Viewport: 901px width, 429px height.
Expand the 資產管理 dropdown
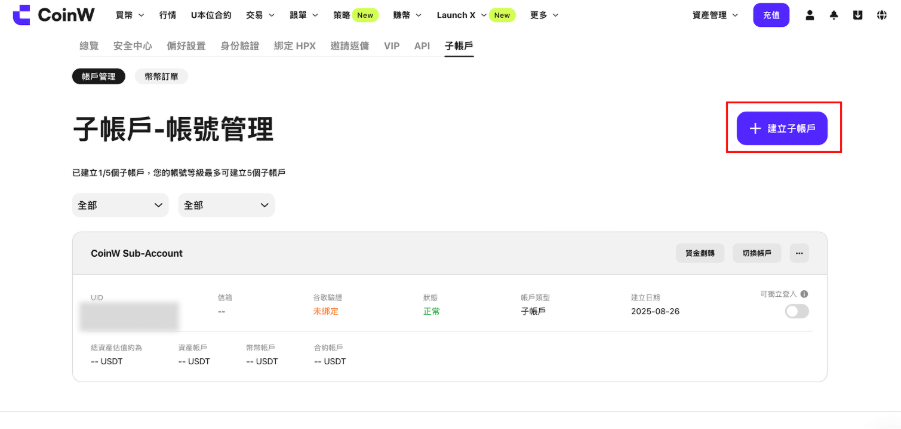(x=715, y=16)
